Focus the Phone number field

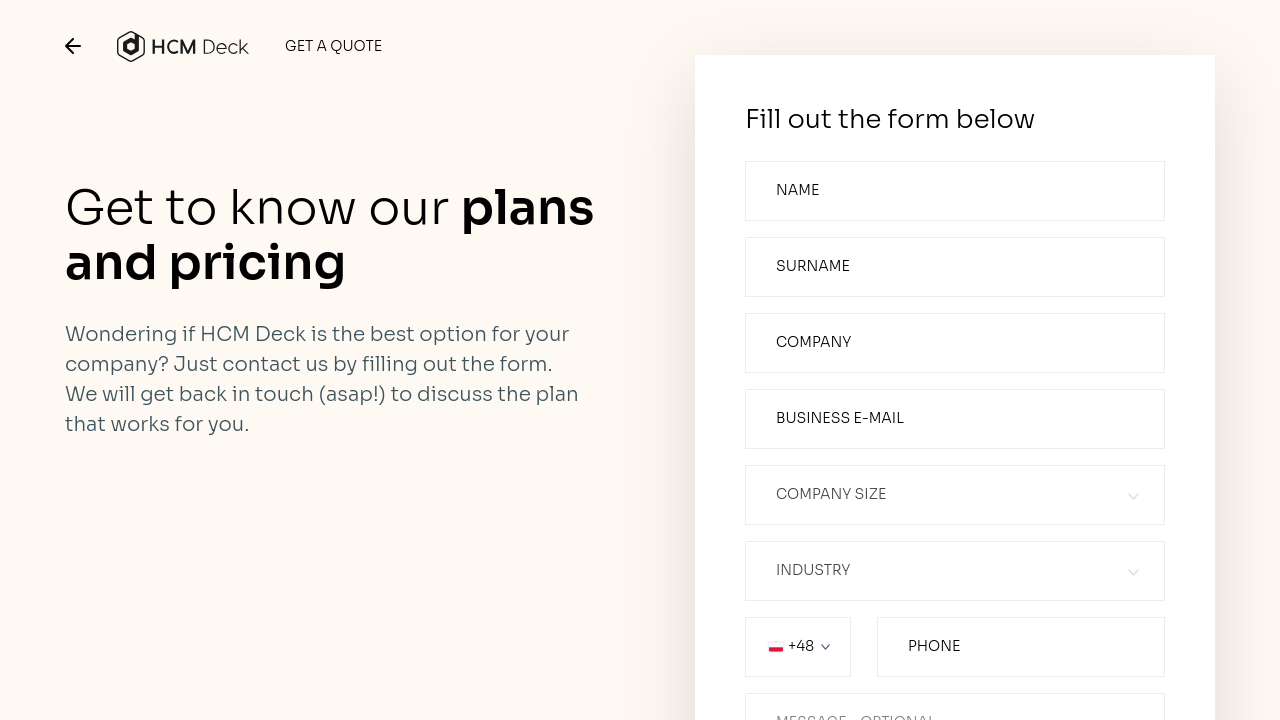pos(1020,647)
